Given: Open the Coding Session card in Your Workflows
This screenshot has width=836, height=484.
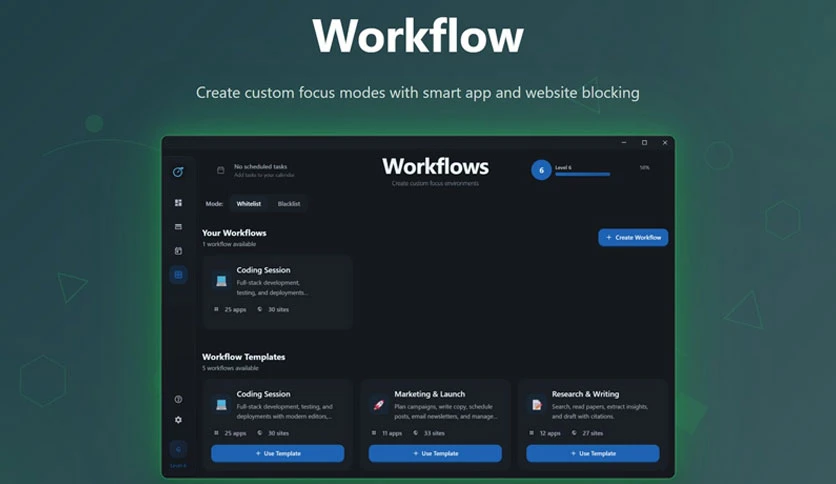Looking at the screenshot, I should 277,292.
